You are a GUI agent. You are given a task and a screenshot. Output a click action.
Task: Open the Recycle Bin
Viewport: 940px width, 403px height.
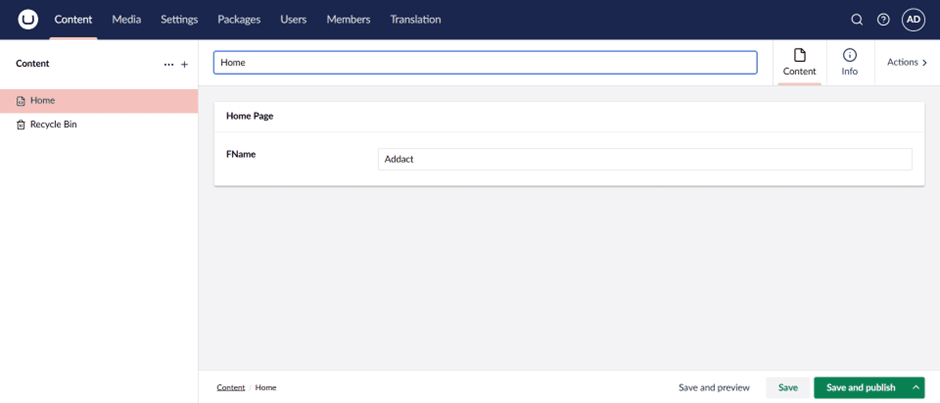tap(53, 125)
